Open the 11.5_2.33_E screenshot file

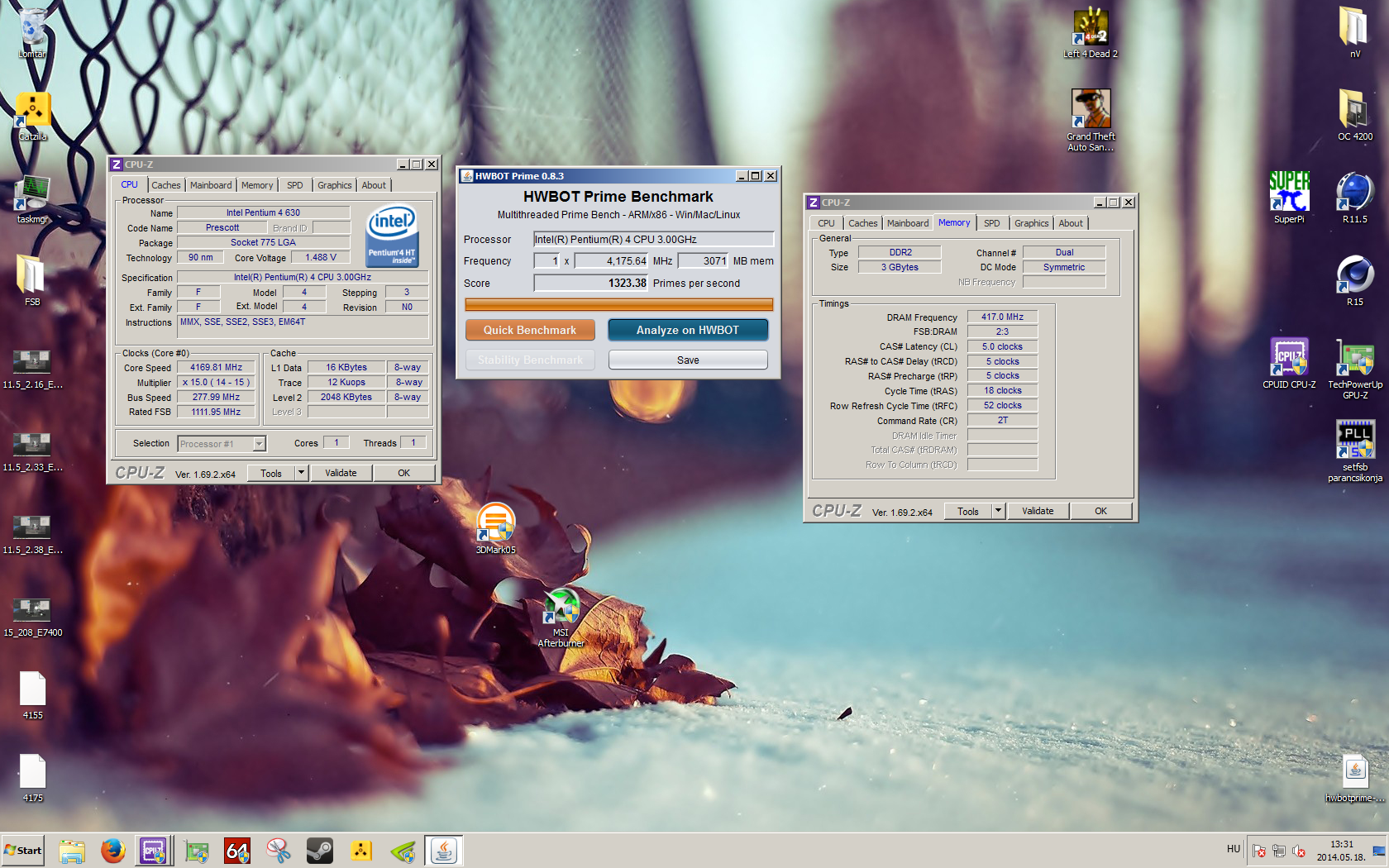pyautogui.click(x=32, y=451)
